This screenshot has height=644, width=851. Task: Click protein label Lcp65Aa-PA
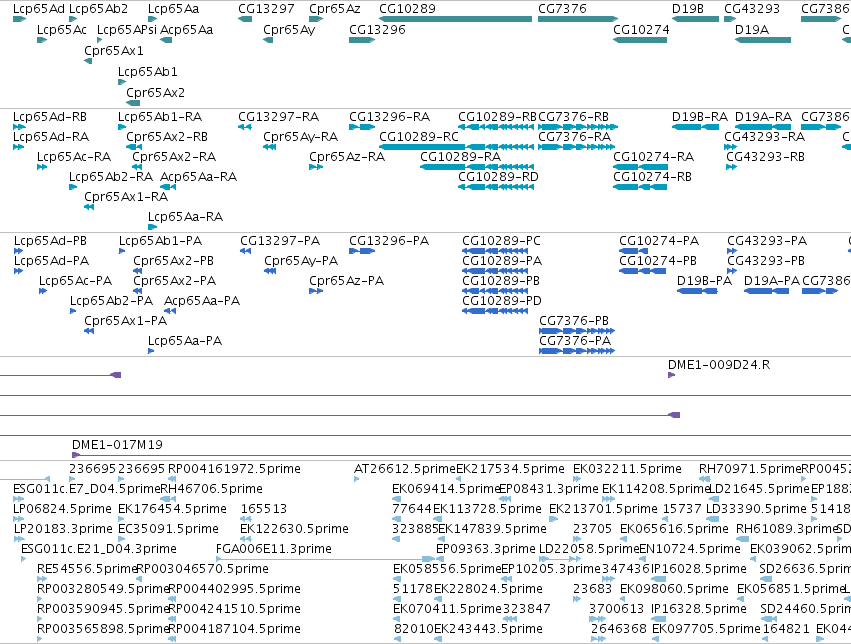pos(185,341)
